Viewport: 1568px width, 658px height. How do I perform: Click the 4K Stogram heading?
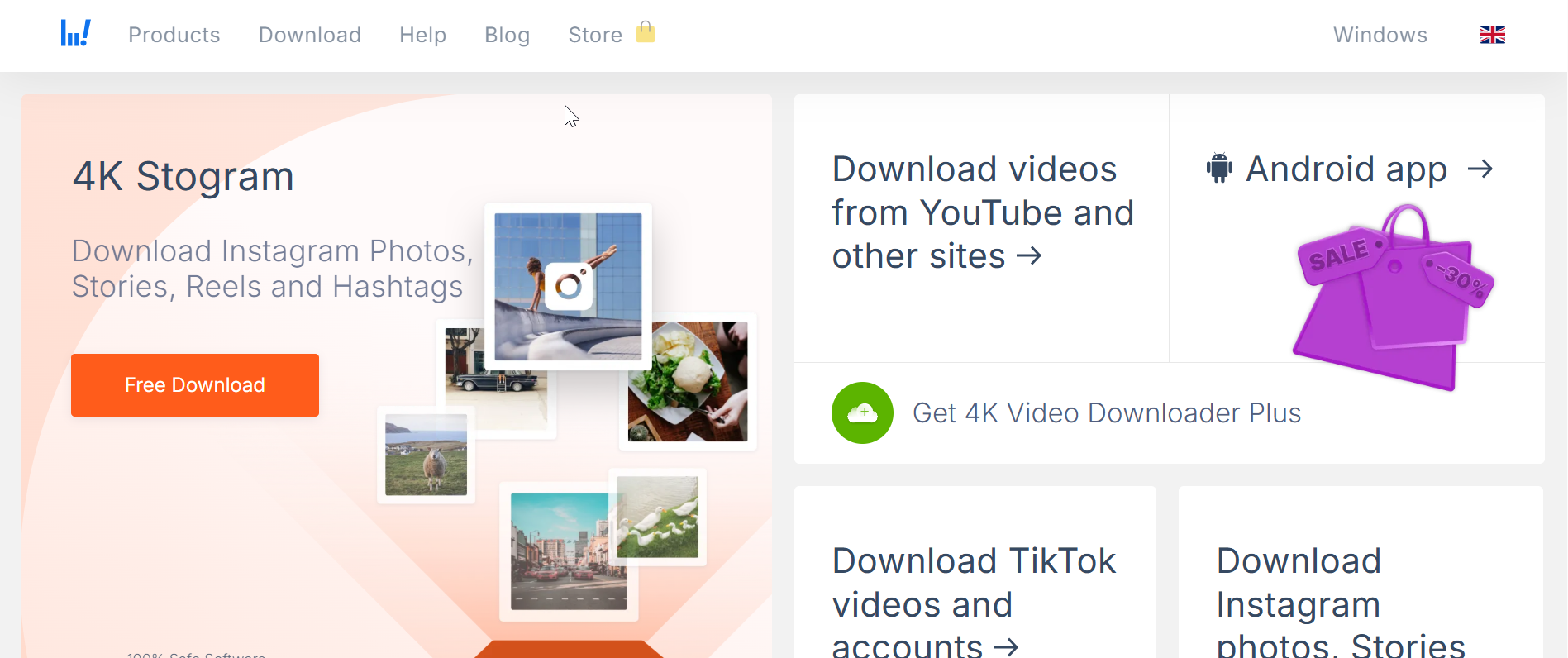click(183, 176)
